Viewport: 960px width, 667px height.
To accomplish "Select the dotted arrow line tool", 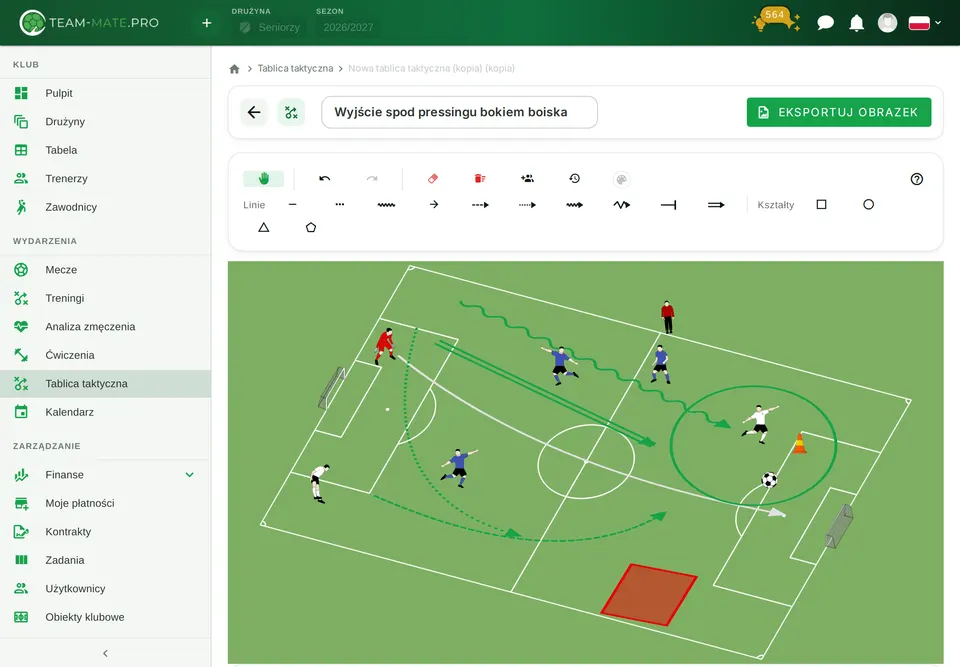I will tap(528, 205).
